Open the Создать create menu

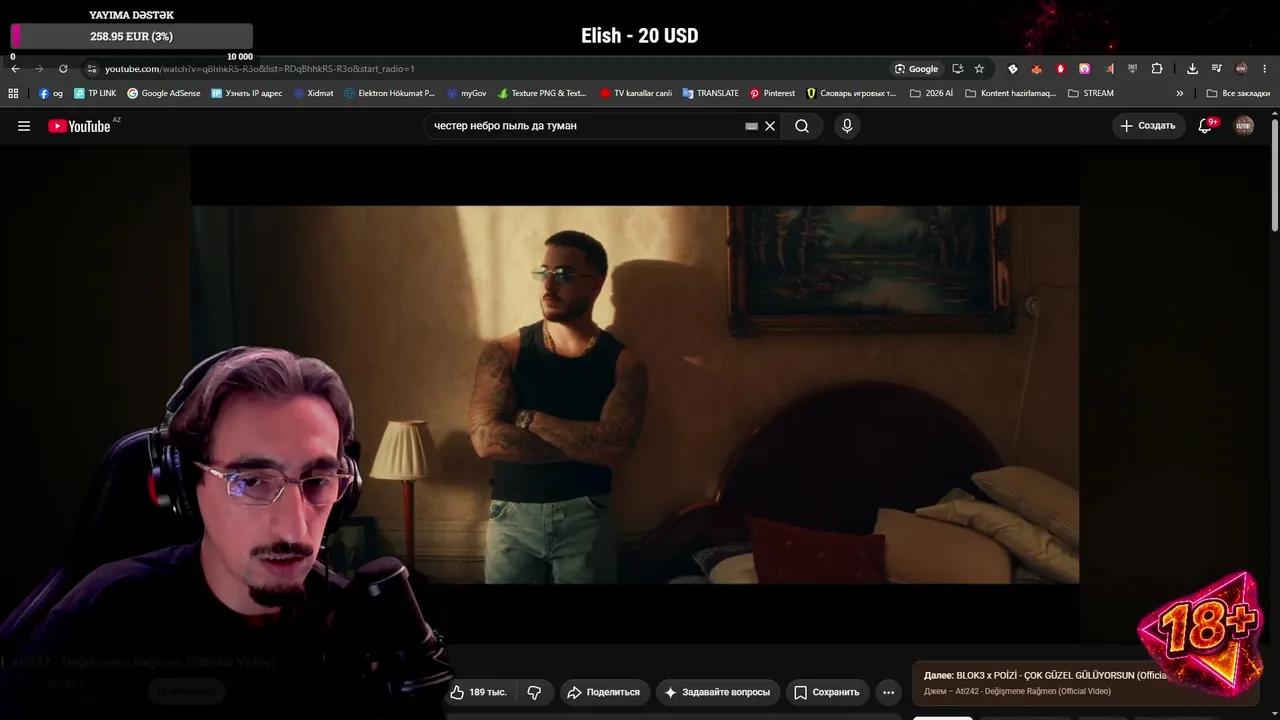pos(1148,126)
